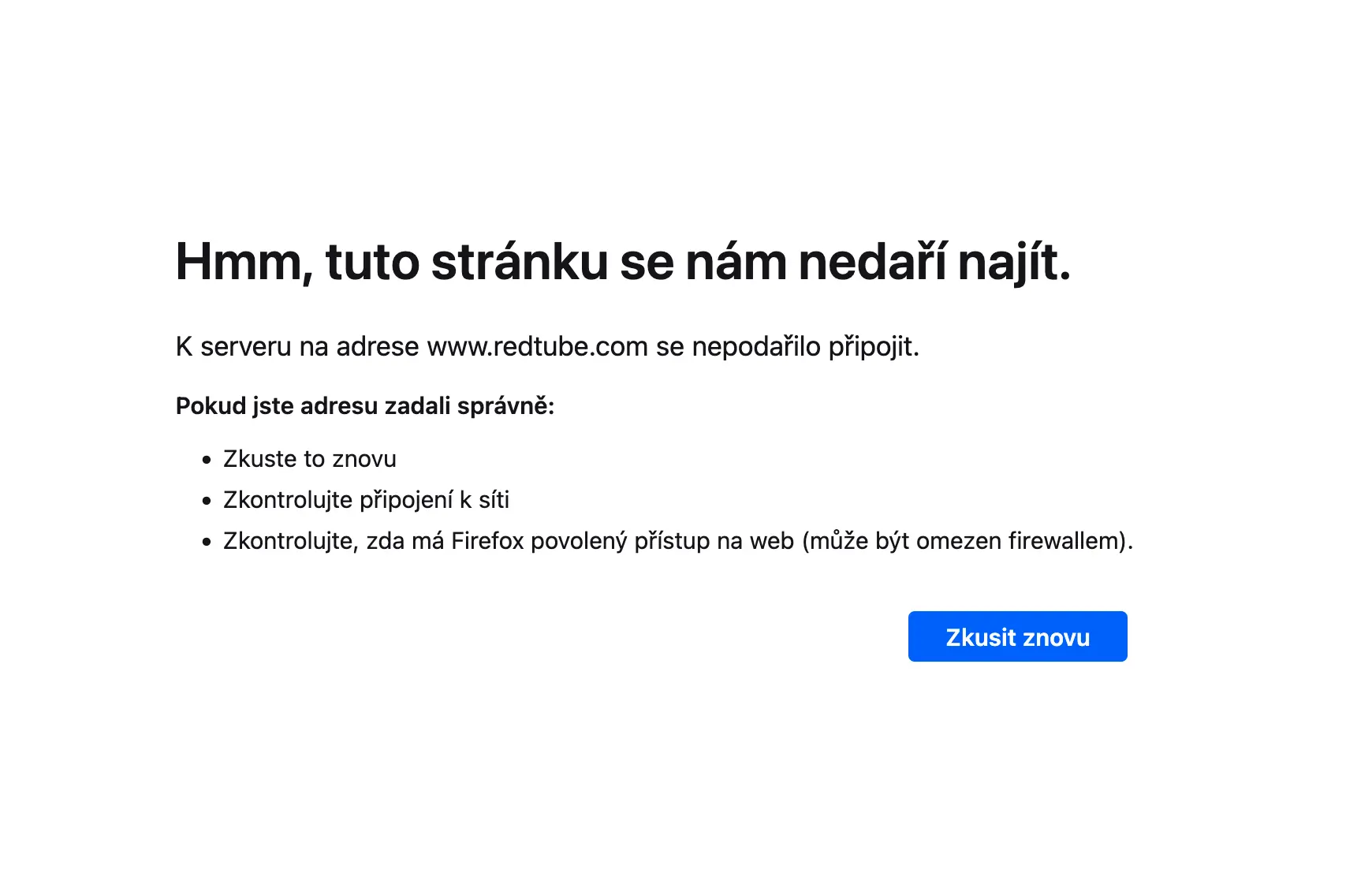Click the bullet dot before "Zkuste to znovu"
Viewport: 1372px width, 888px height.
tap(207, 460)
